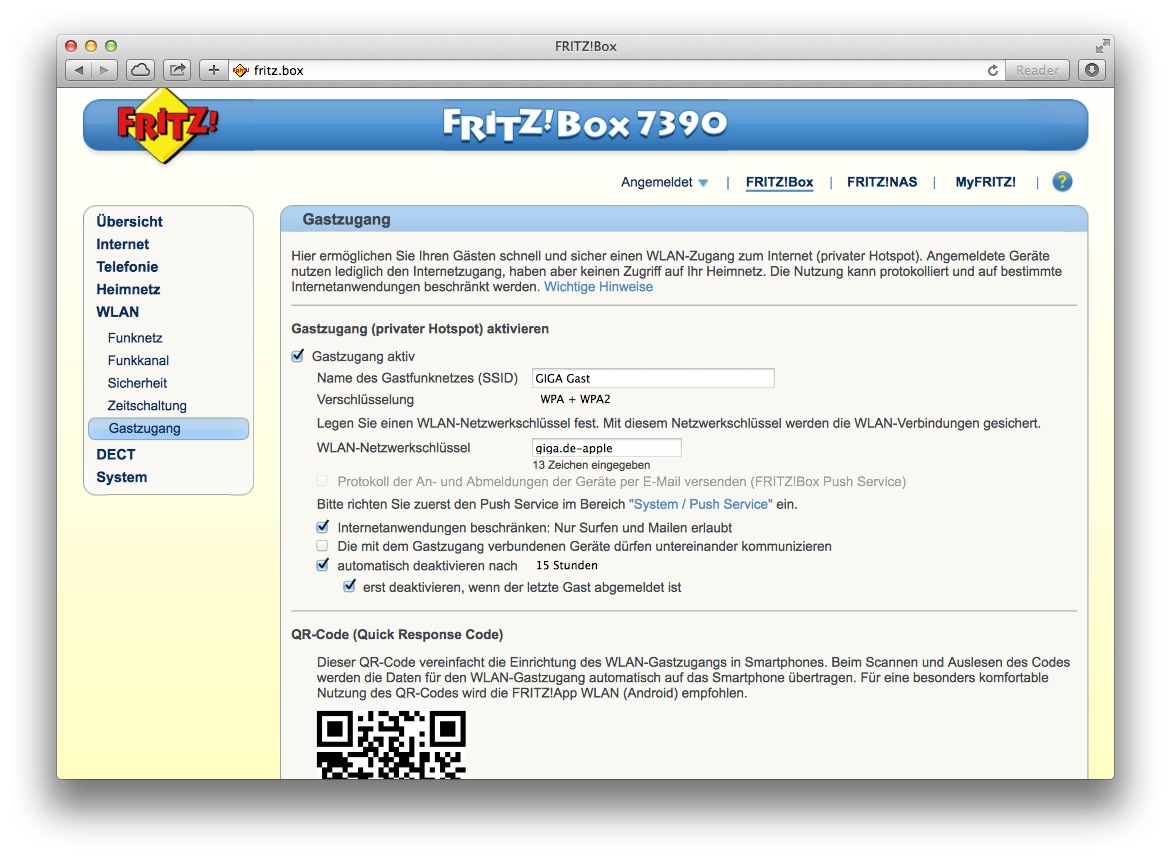Select WLAN in the sidebar
Viewport: 1171px width, 858px height.
117,311
